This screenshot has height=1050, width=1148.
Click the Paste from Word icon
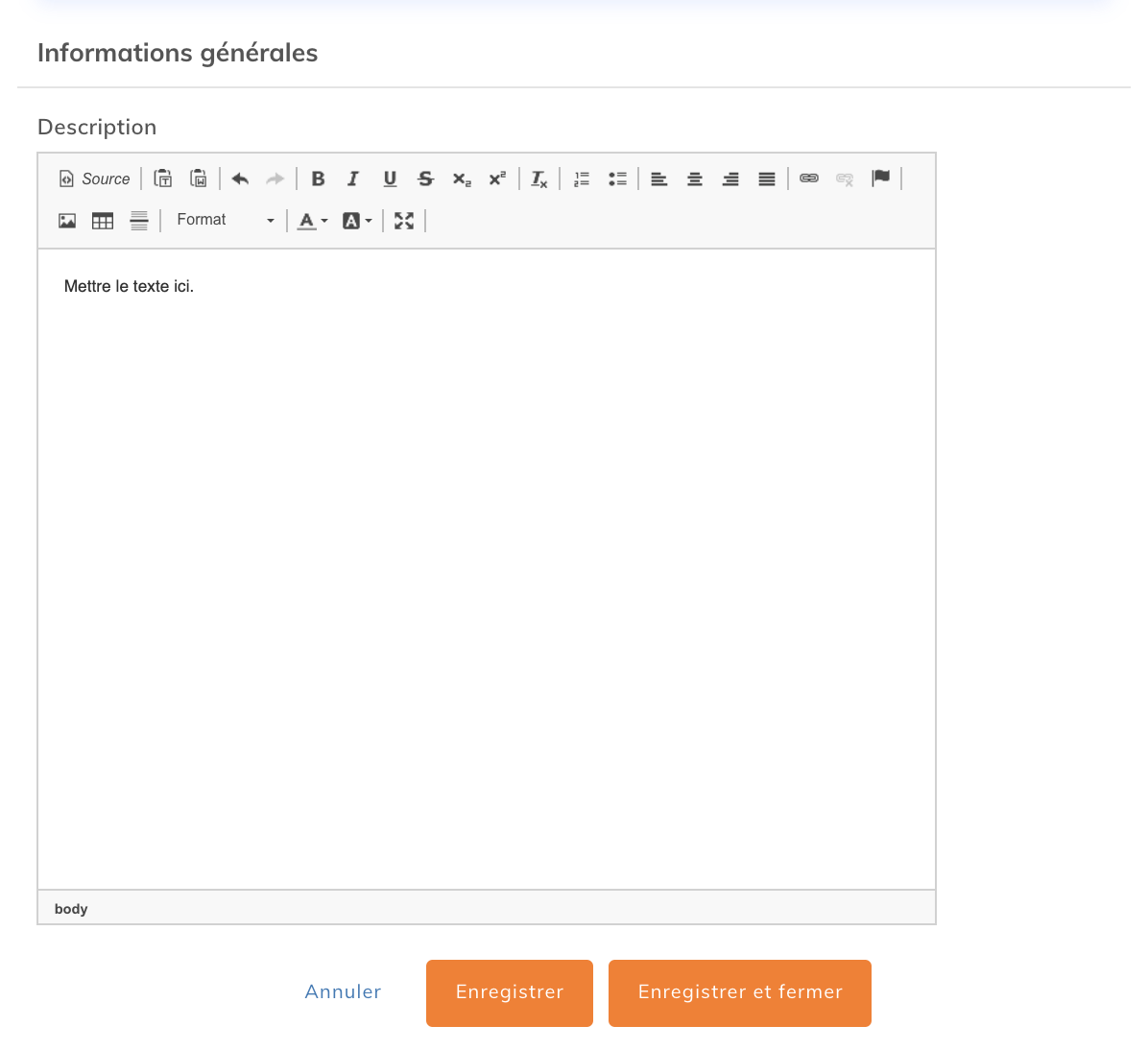coord(199,179)
